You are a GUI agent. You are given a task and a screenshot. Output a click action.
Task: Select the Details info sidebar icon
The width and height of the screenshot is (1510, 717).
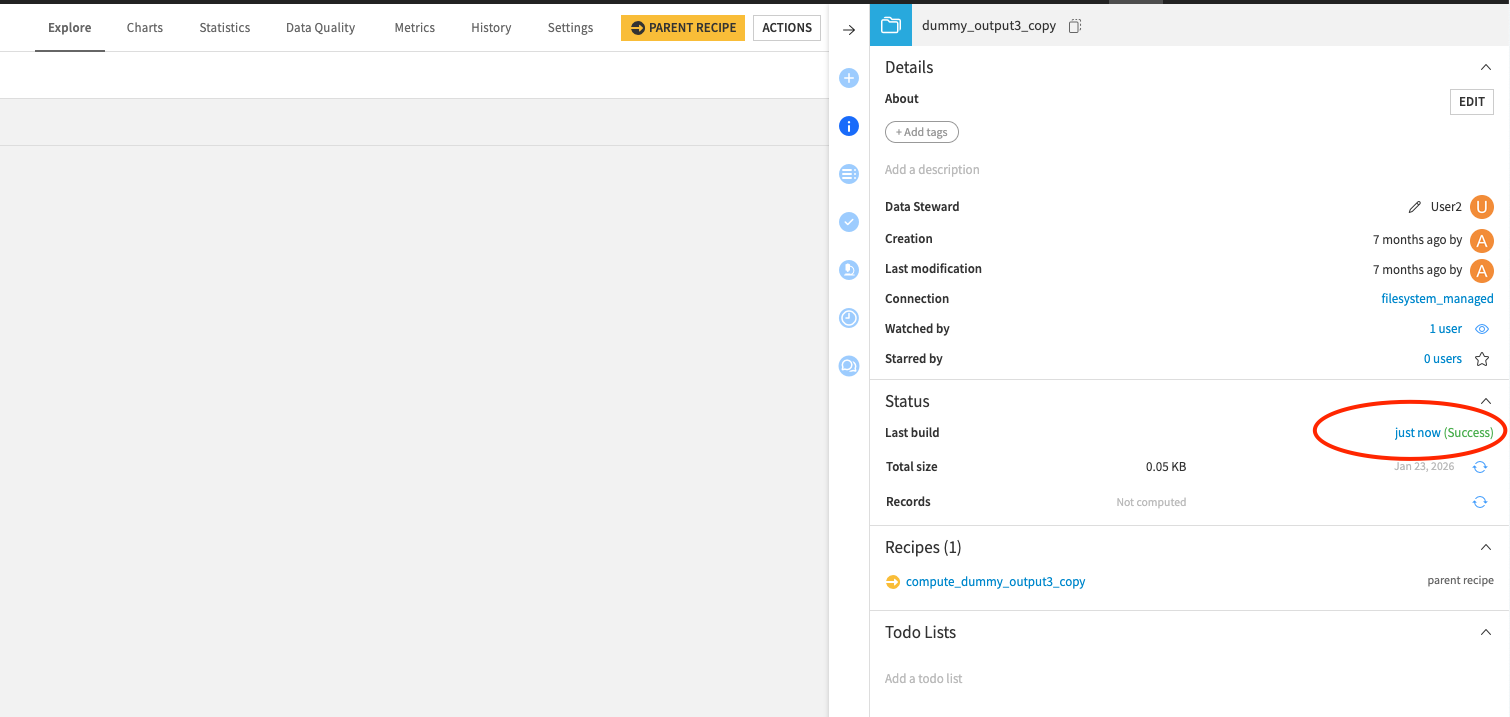(x=849, y=126)
